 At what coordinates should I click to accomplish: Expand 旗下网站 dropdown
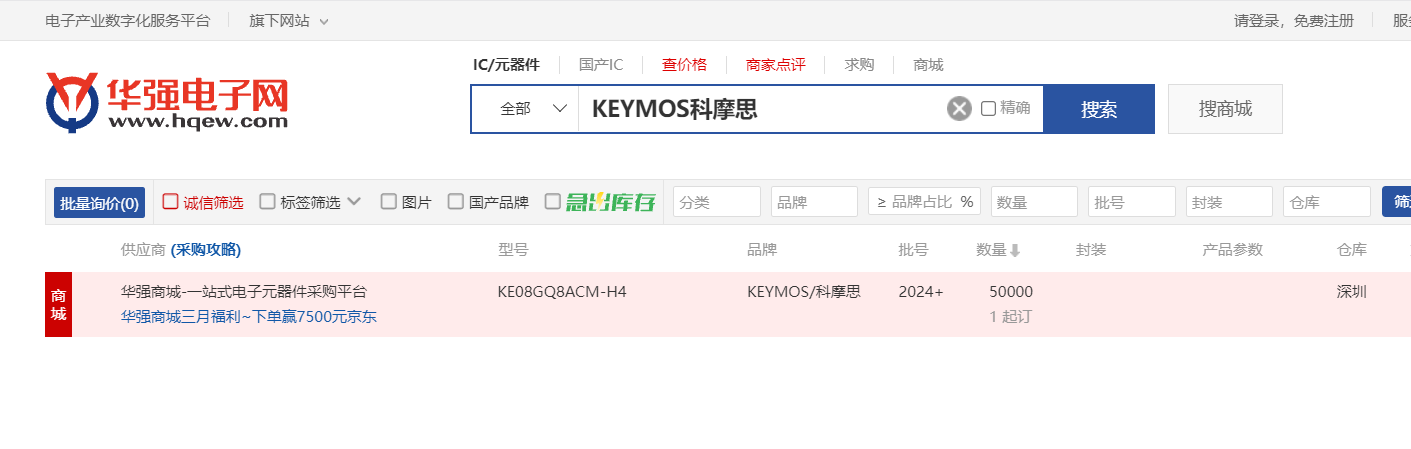point(289,21)
